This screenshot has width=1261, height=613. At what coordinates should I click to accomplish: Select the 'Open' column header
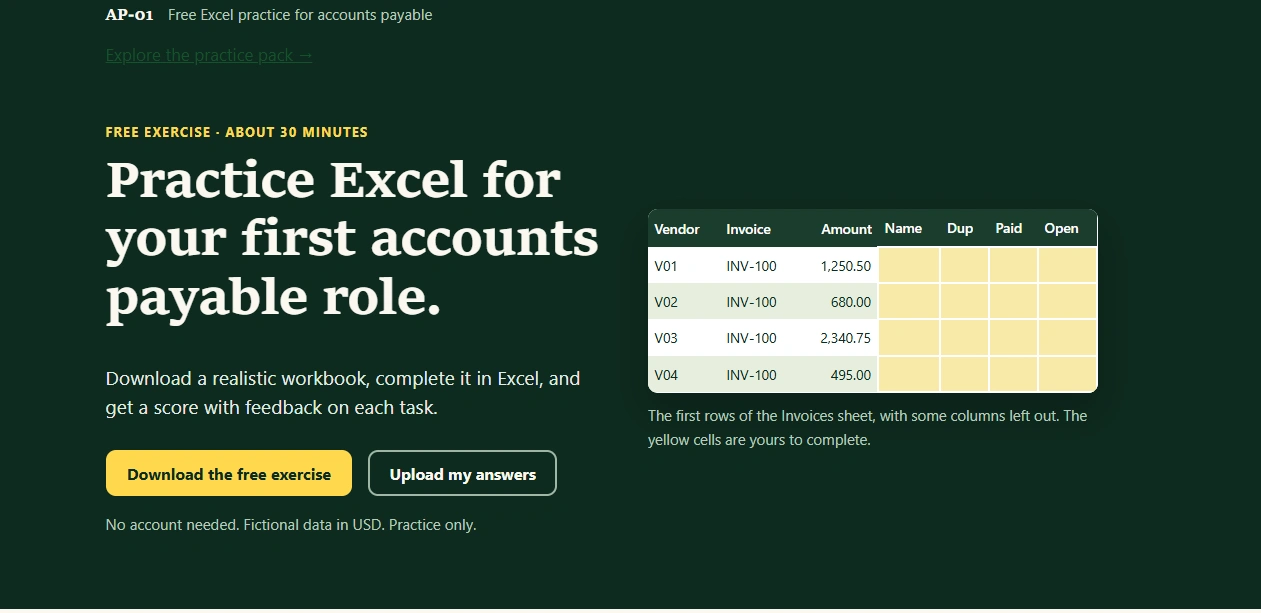(1061, 228)
